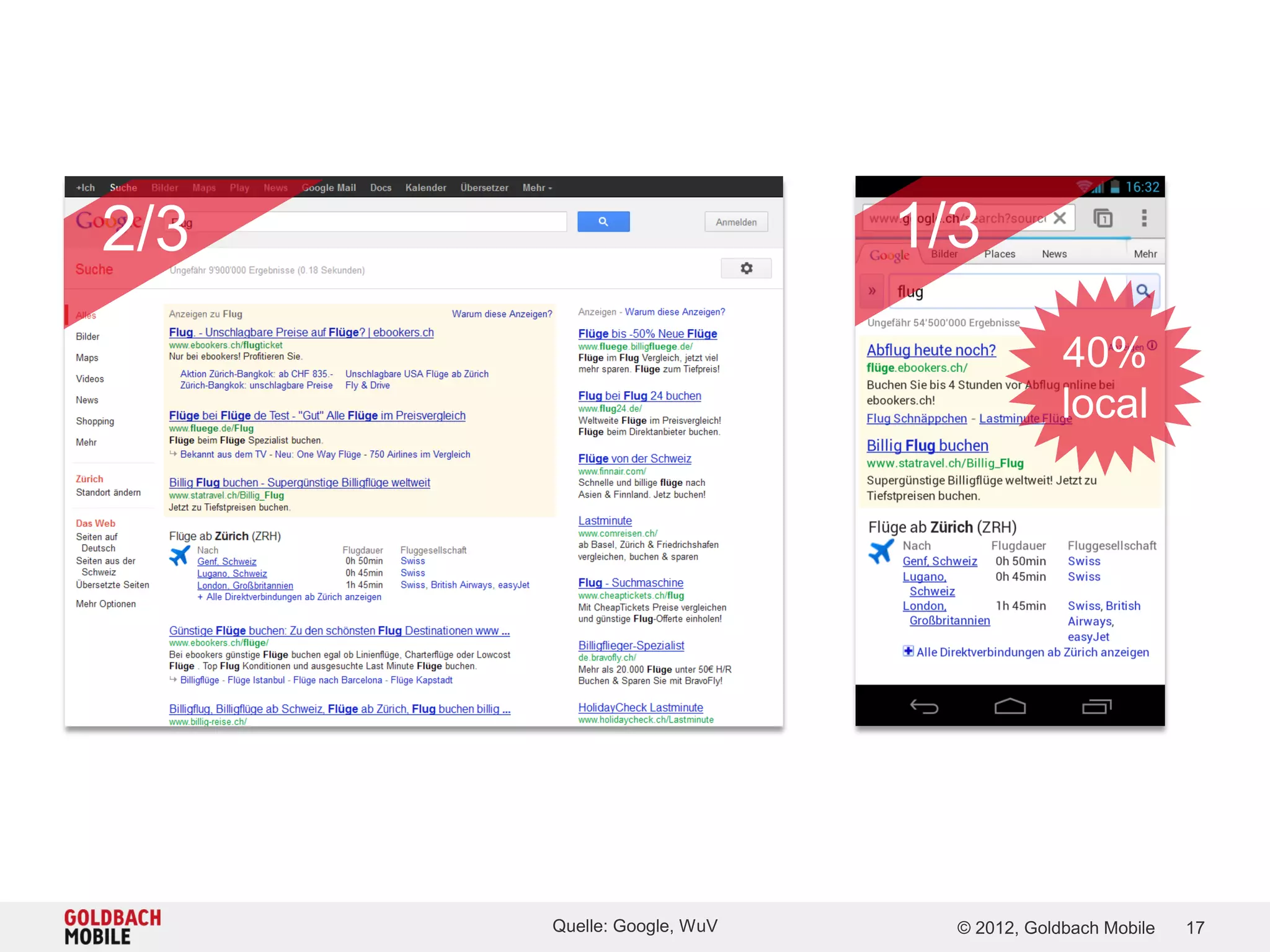Open the settings gear on desktop results
The height and width of the screenshot is (952, 1270).
pos(746,268)
